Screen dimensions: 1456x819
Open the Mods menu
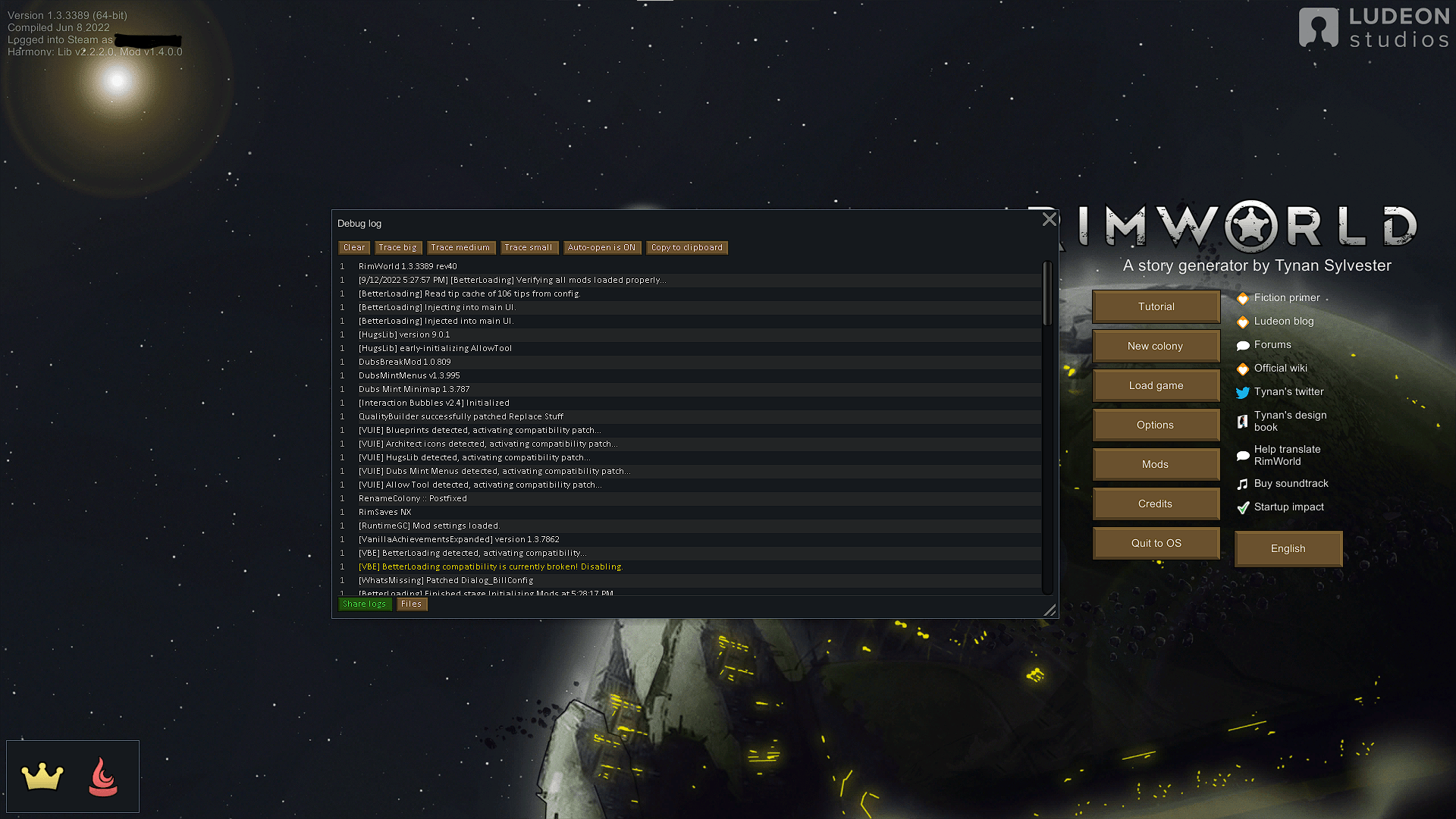point(1156,464)
